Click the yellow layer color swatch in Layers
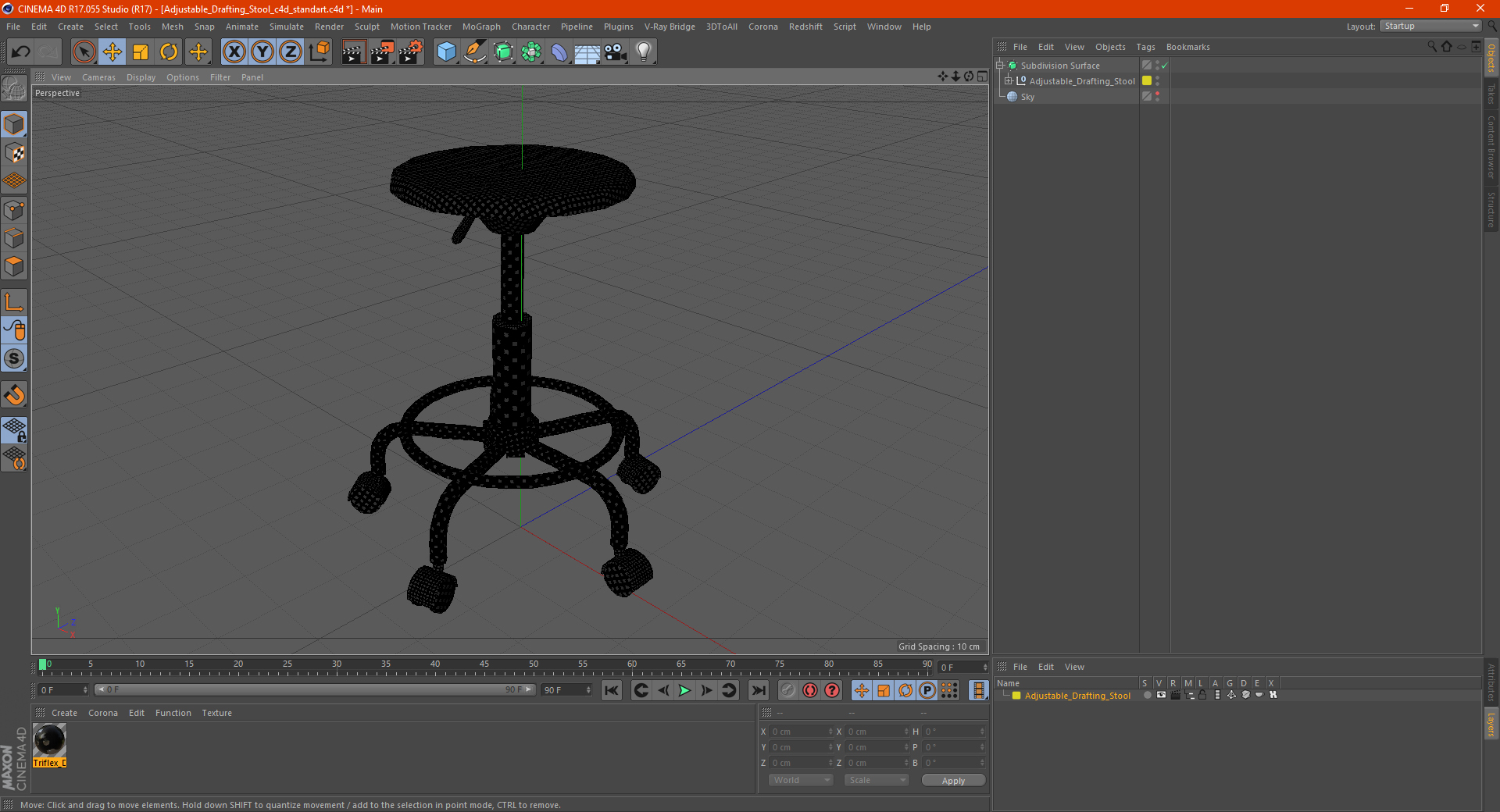The height and width of the screenshot is (812, 1500). [1016, 695]
